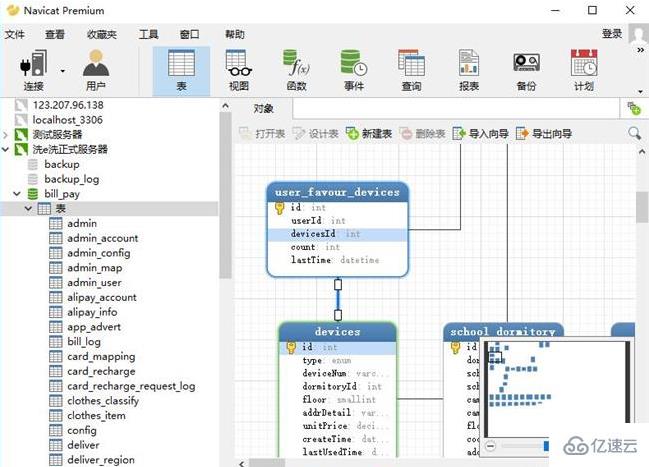Click the 删除表 button
The height and width of the screenshot is (467, 649).
[422, 134]
